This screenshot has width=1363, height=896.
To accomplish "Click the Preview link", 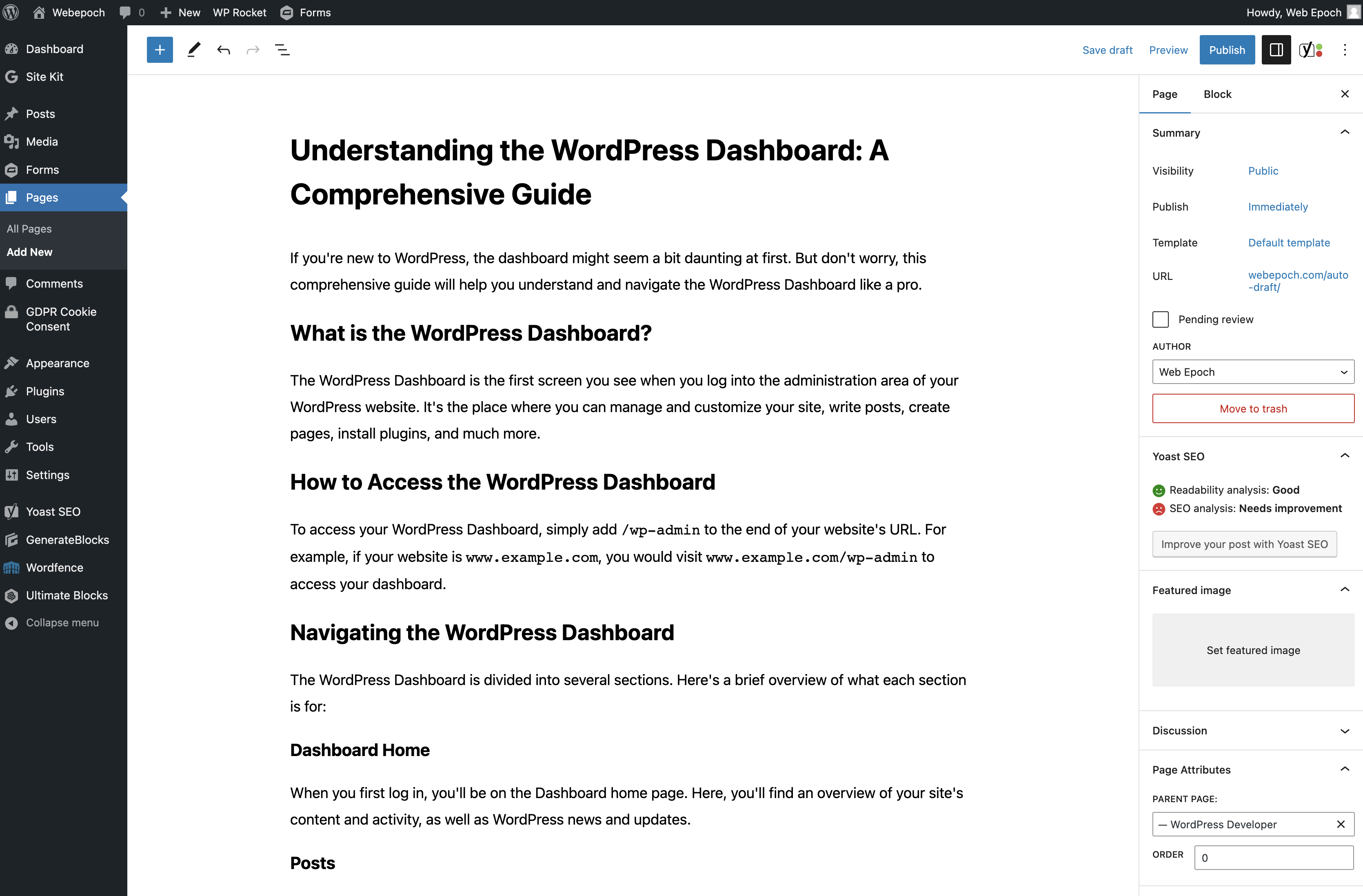I will 1168,50.
